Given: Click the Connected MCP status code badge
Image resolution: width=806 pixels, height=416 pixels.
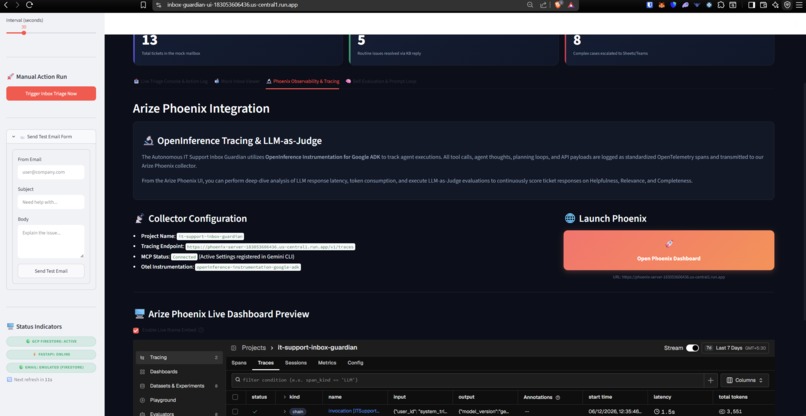Looking at the screenshot, I should (x=184, y=257).
